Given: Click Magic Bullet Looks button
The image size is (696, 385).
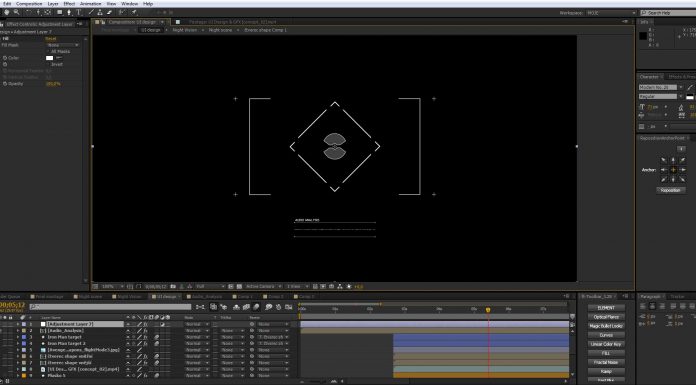Looking at the screenshot, I should pyautogui.click(x=606, y=326).
